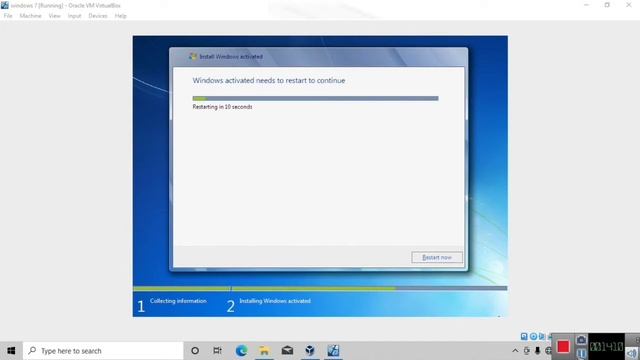Open the Input menu
The height and width of the screenshot is (360, 640).
[74, 16]
